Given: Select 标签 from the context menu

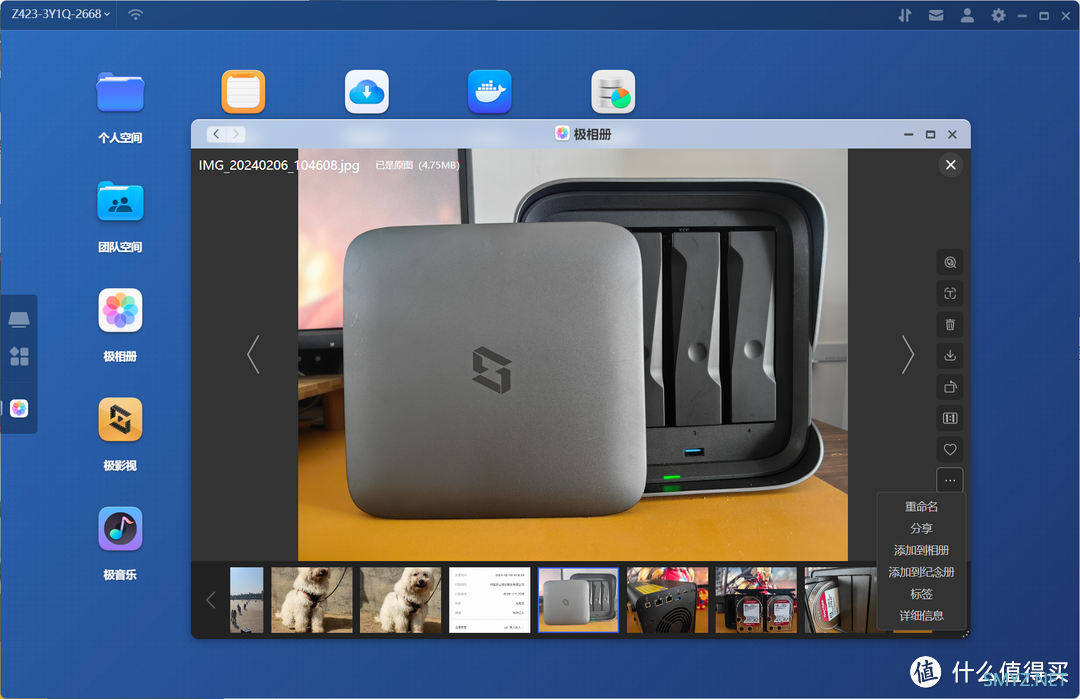Looking at the screenshot, I should click(x=922, y=594).
